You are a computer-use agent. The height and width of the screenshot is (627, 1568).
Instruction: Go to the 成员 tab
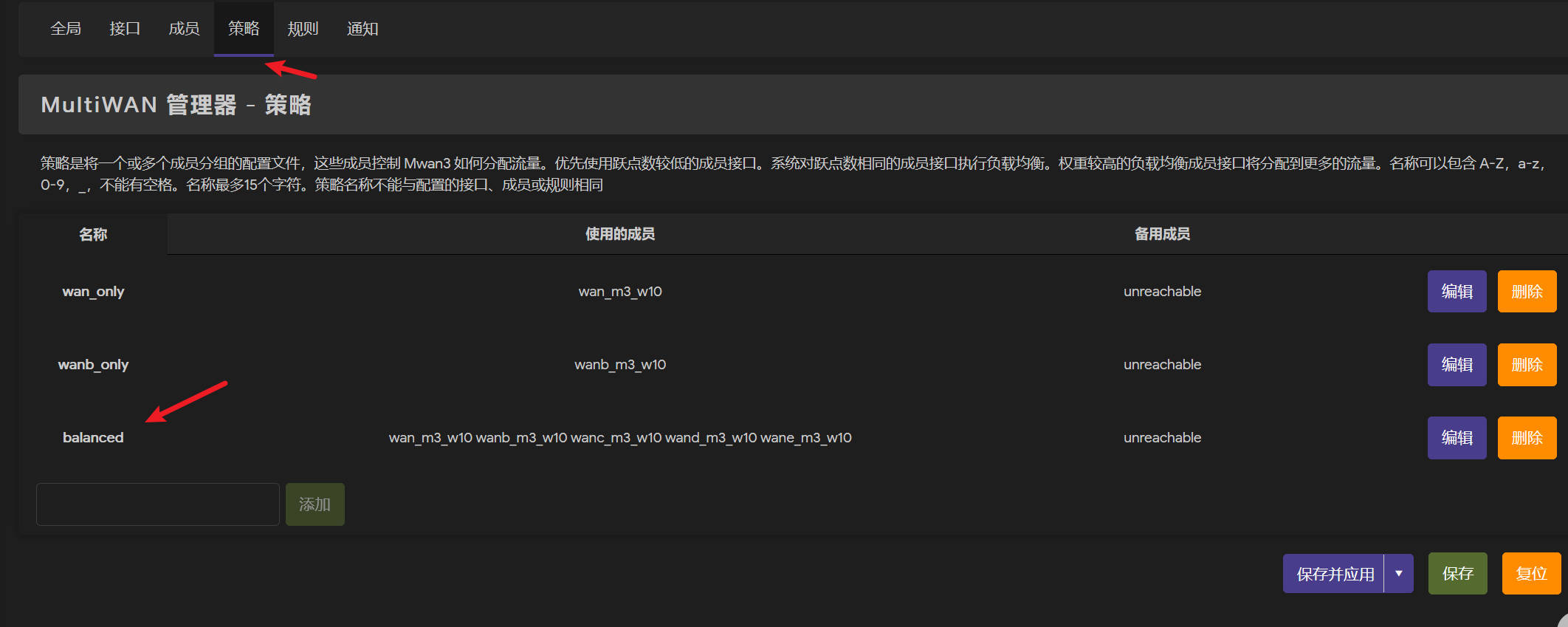pyautogui.click(x=184, y=29)
